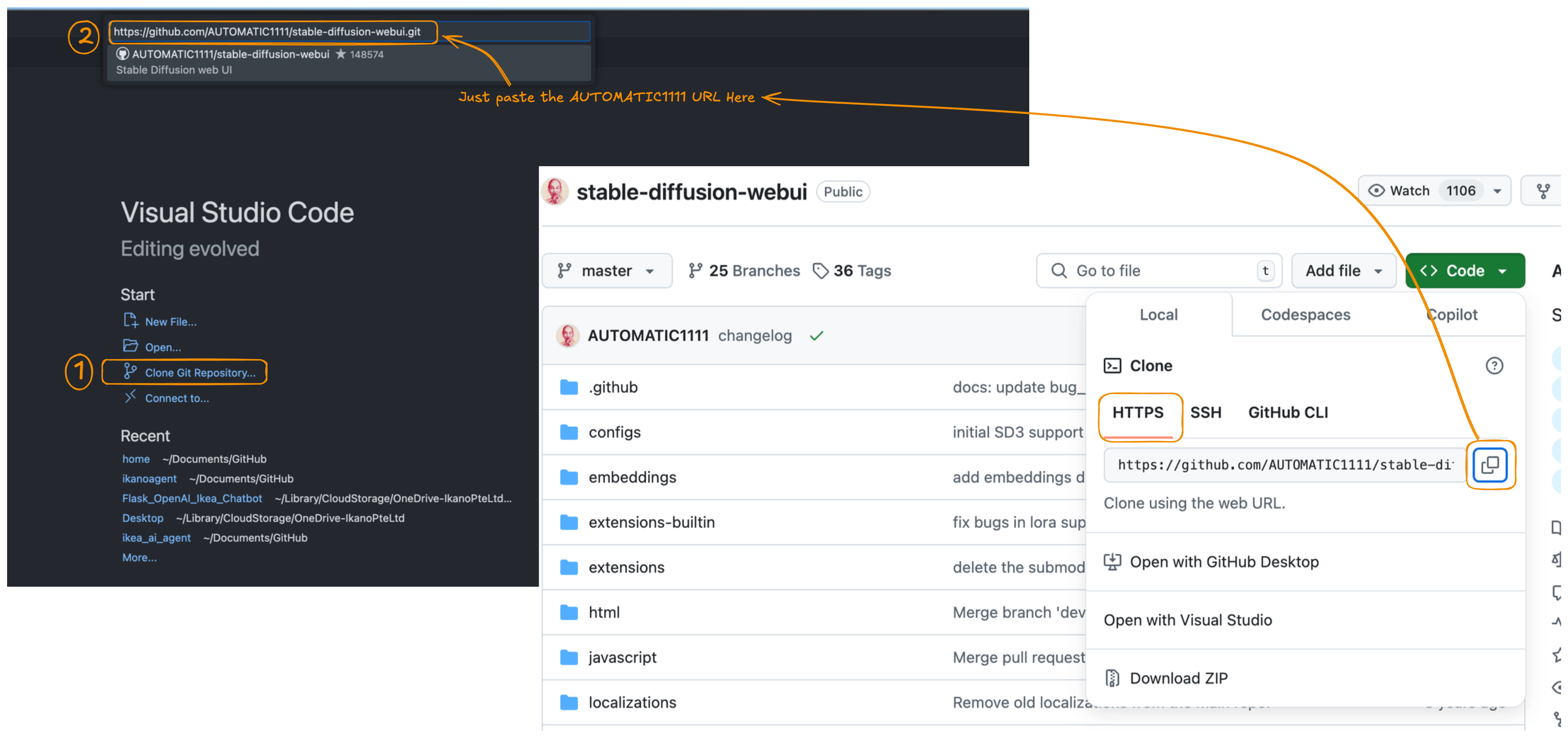This screenshot has height=738, width=1568.
Task: Toggle the green Code dropdown button
Action: [1464, 270]
